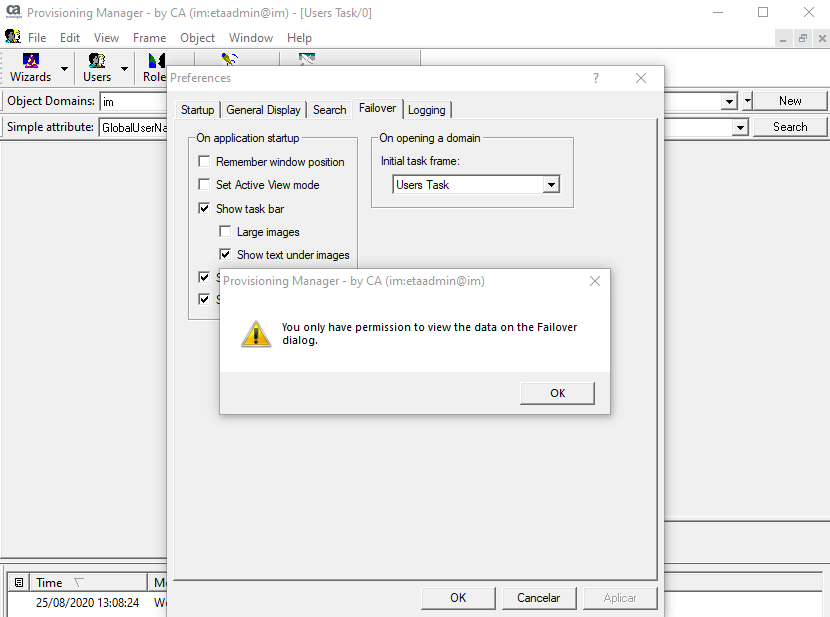Open the dropdown arrow left of New button

(729, 101)
